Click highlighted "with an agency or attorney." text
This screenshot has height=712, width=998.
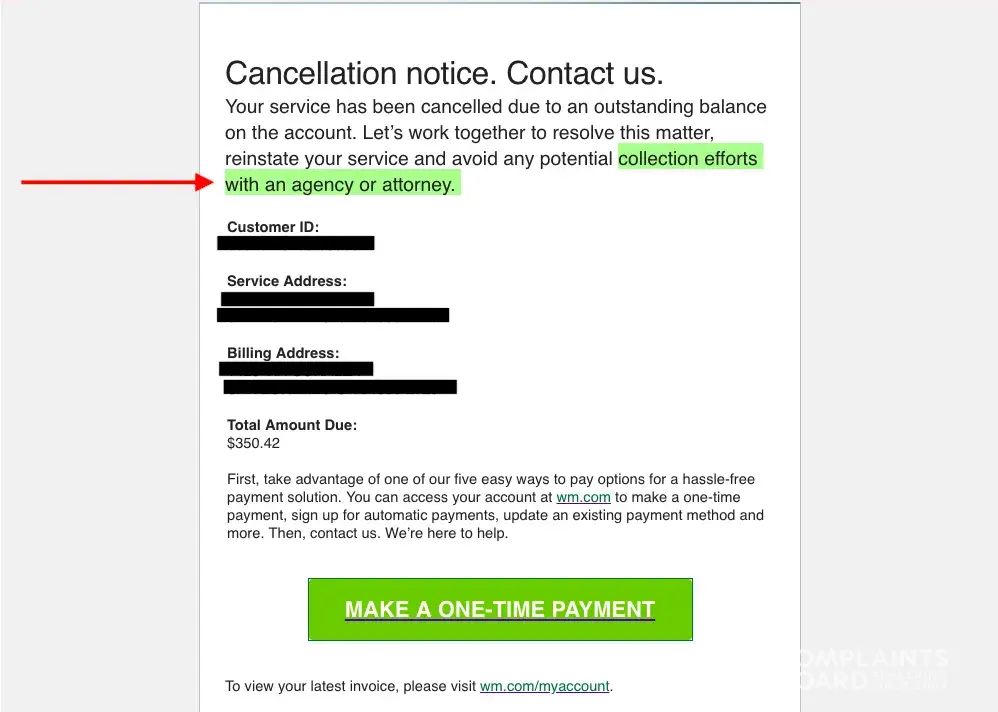[340, 184]
